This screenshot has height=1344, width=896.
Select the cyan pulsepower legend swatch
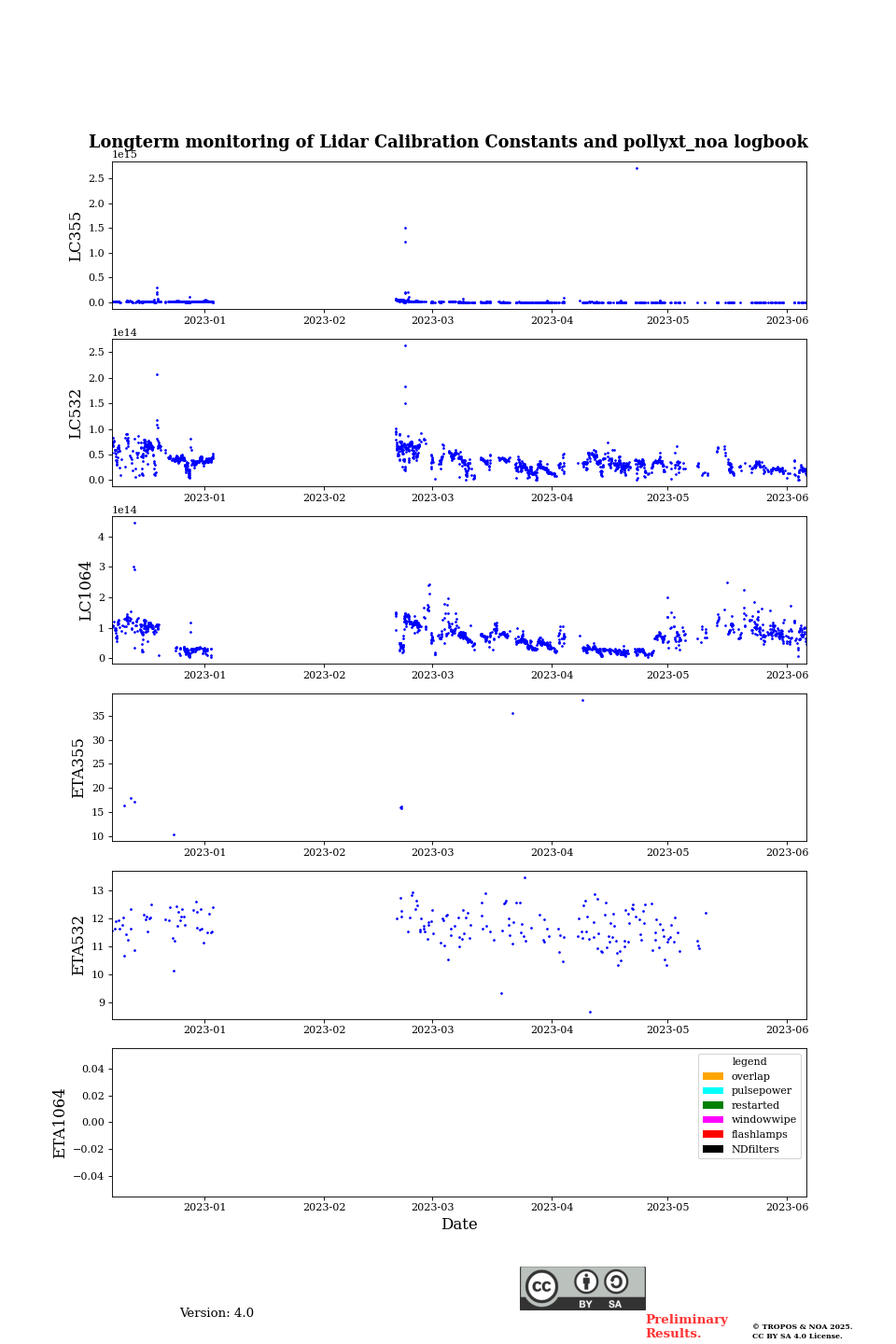[713, 1090]
